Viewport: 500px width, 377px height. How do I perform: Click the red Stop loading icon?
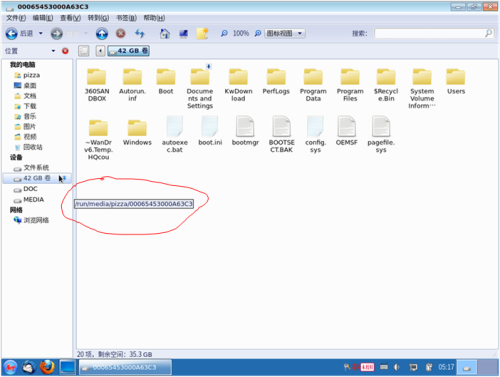[x=121, y=33]
